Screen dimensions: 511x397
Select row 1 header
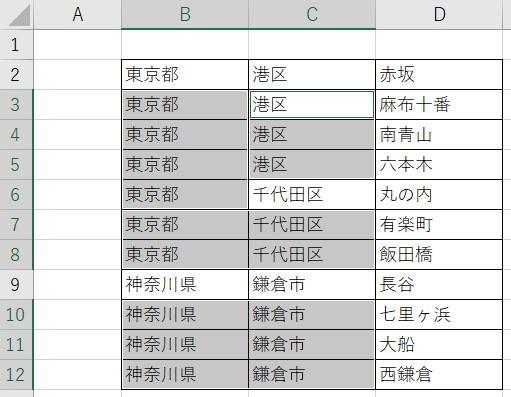tap(16, 45)
